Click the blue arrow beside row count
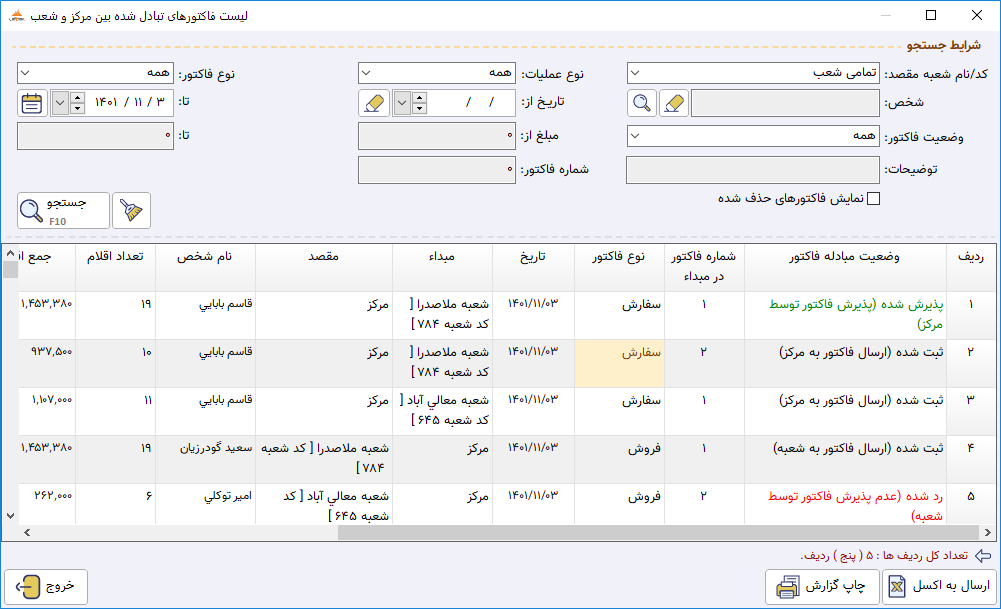This screenshot has height=609, width=1001. coord(983,556)
